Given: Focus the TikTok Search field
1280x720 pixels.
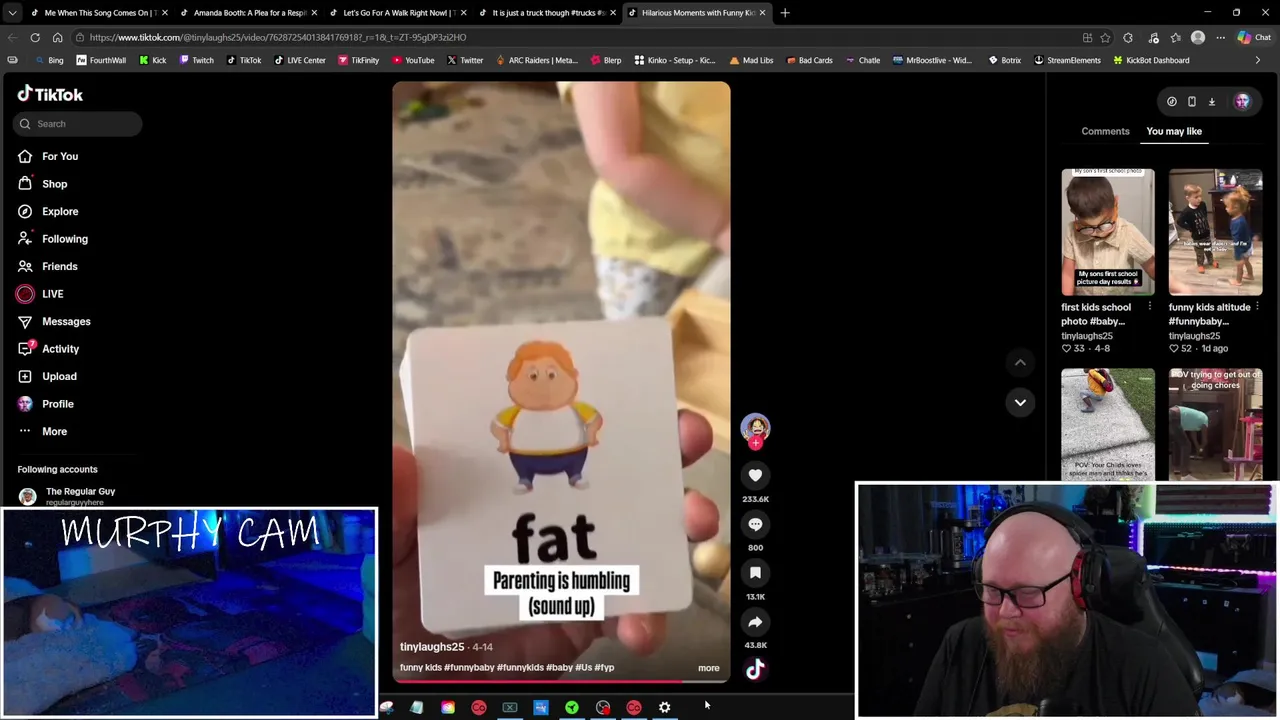Looking at the screenshot, I should (78, 124).
